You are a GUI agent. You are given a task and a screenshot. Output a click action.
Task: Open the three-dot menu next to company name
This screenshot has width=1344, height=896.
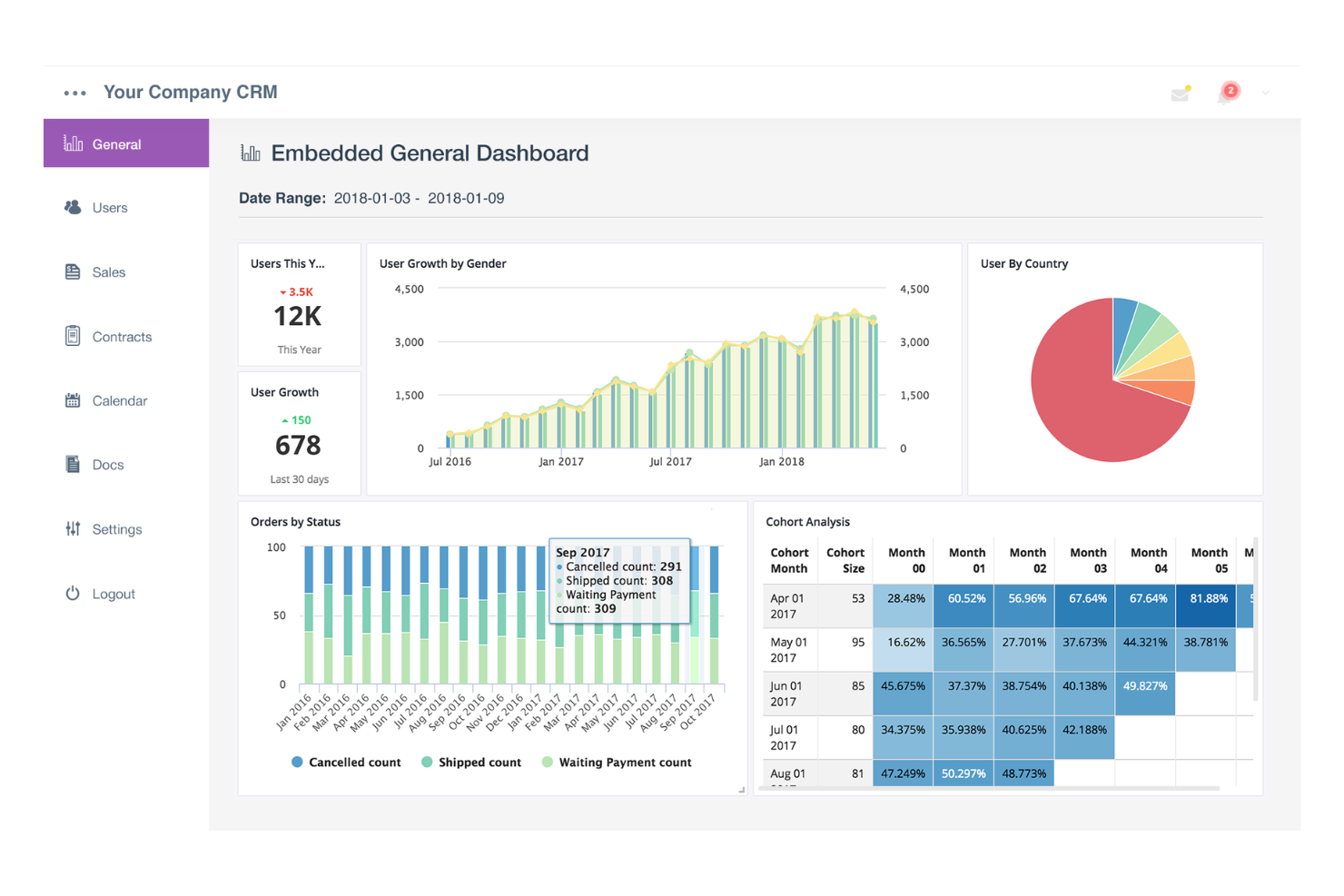pos(74,92)
